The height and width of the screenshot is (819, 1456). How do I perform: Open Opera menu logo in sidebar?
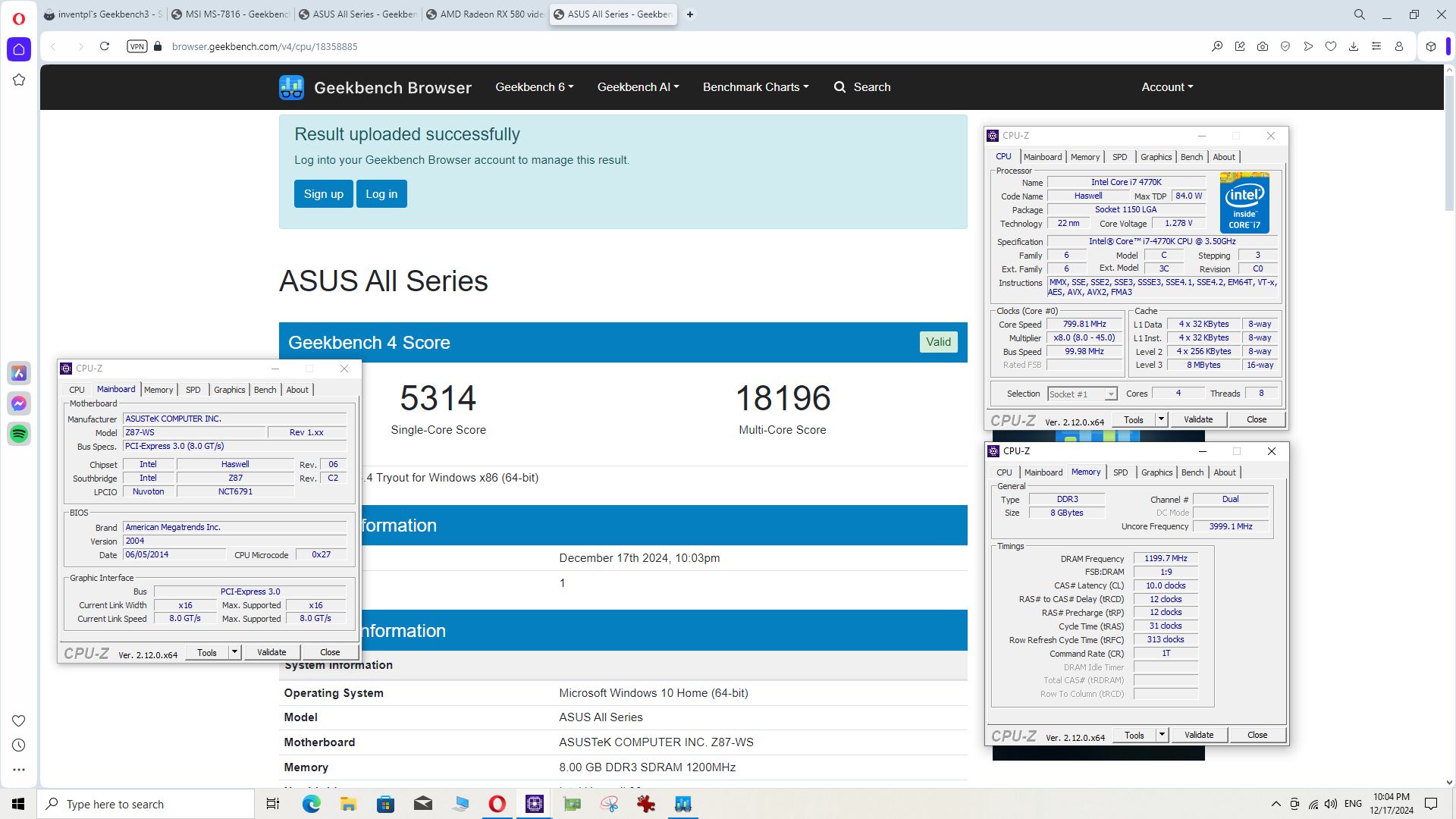pyautogui.click(x=19, y=18)
